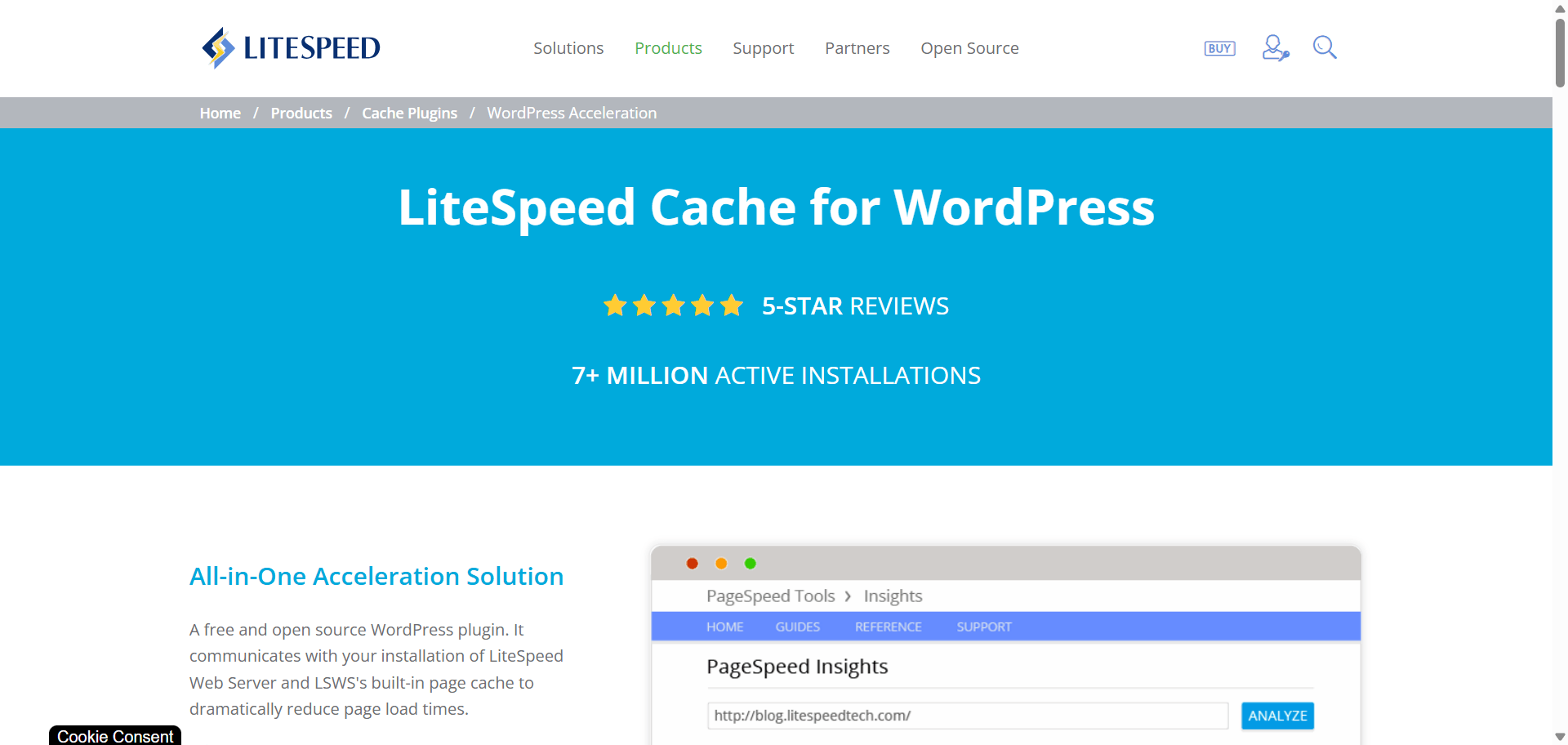Click the scrollbar up arrow

click(x=1560, y=8)
